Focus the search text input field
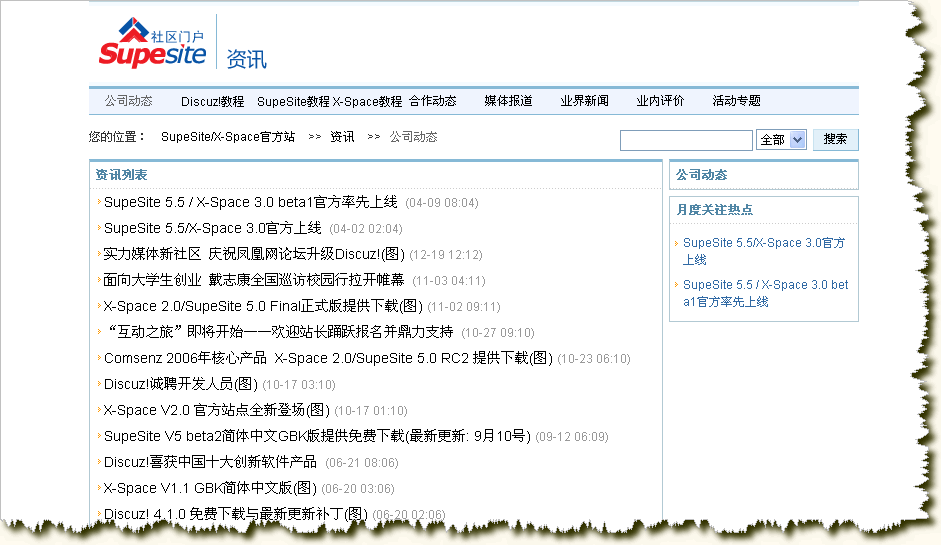 tap(686, 140)
